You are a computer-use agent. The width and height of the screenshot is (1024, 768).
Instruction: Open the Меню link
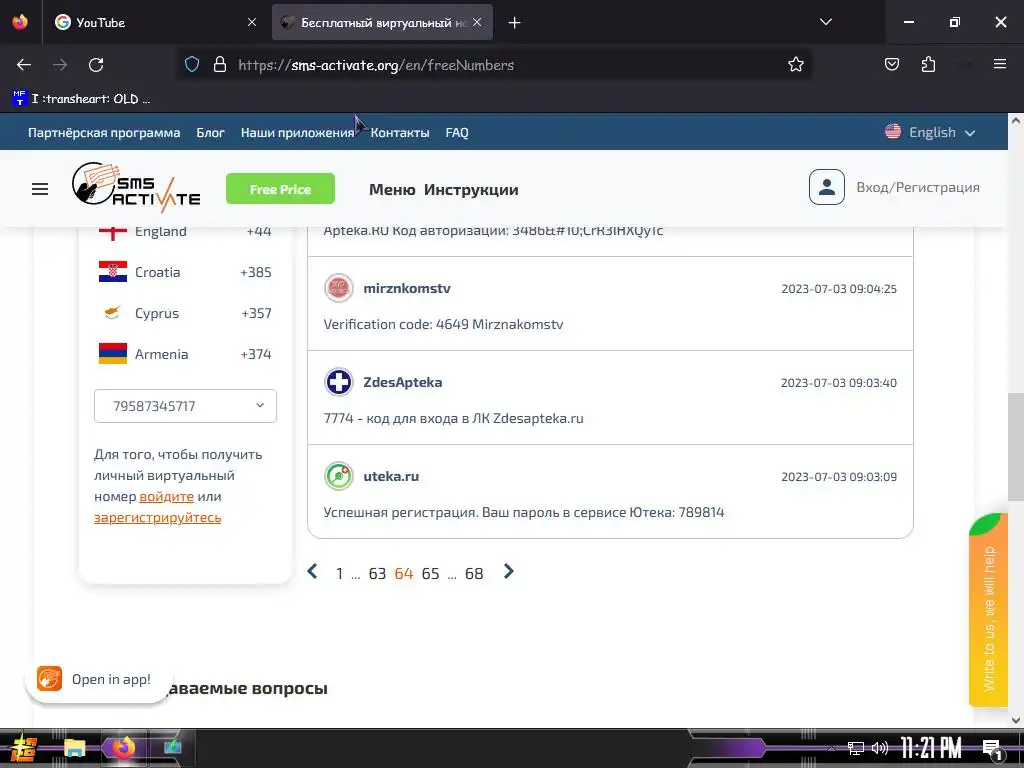(x=392, y=189)
